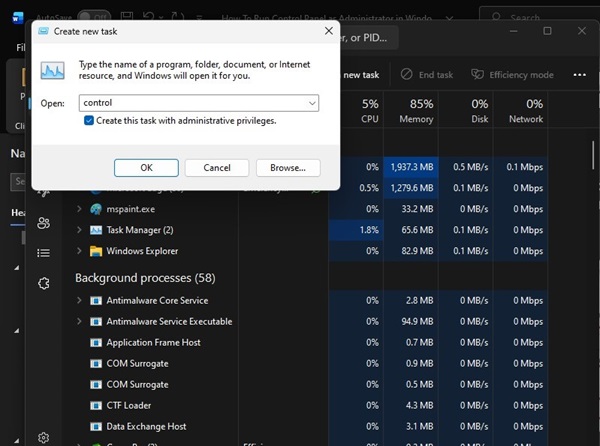The height and width of the screenshot is (446, 600).
Task: Click the CTF Loader process icon
Action: click(x=96, y=405)
